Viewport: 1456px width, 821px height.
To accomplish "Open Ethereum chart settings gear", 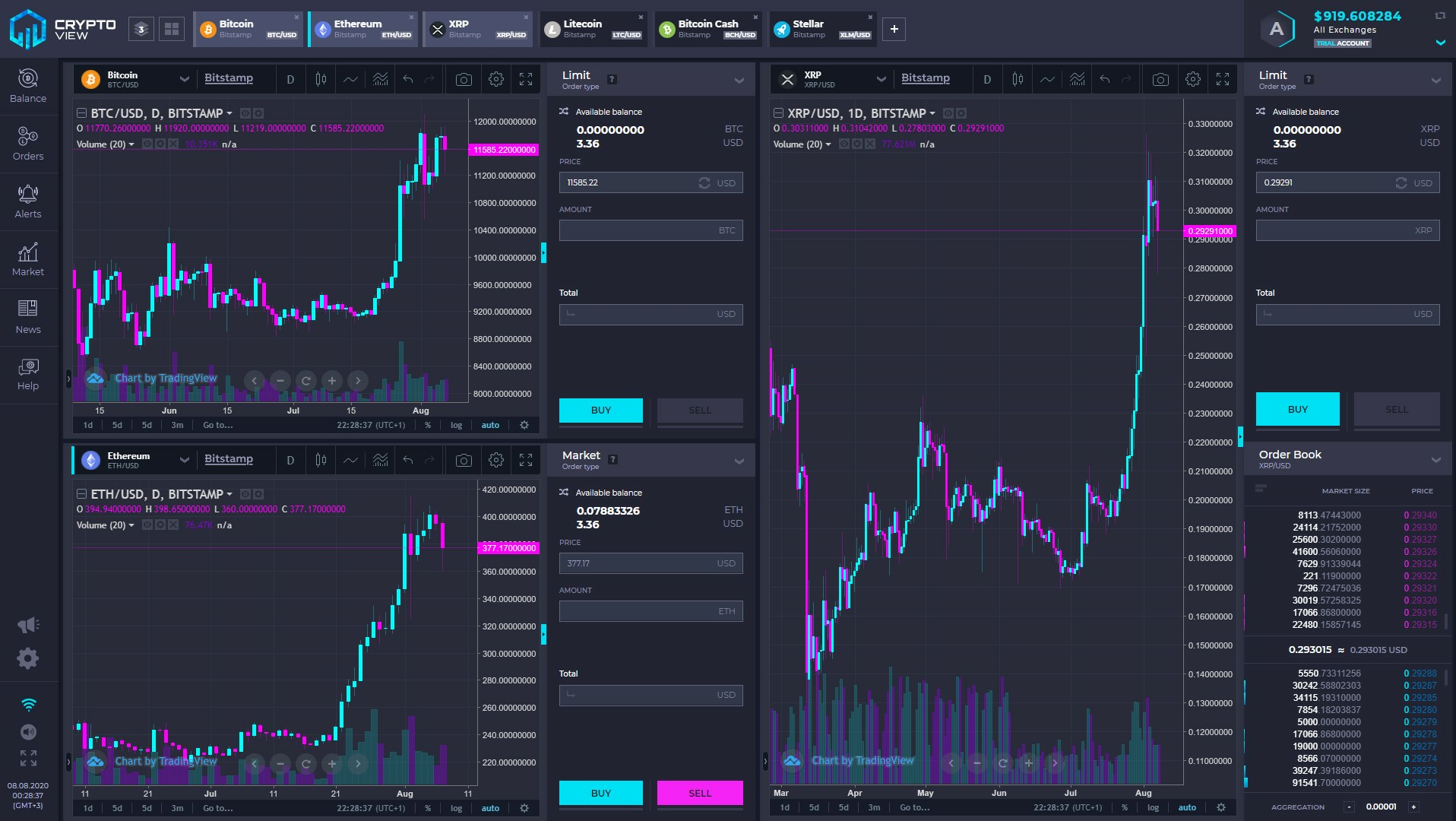I will tap(496, 460).
